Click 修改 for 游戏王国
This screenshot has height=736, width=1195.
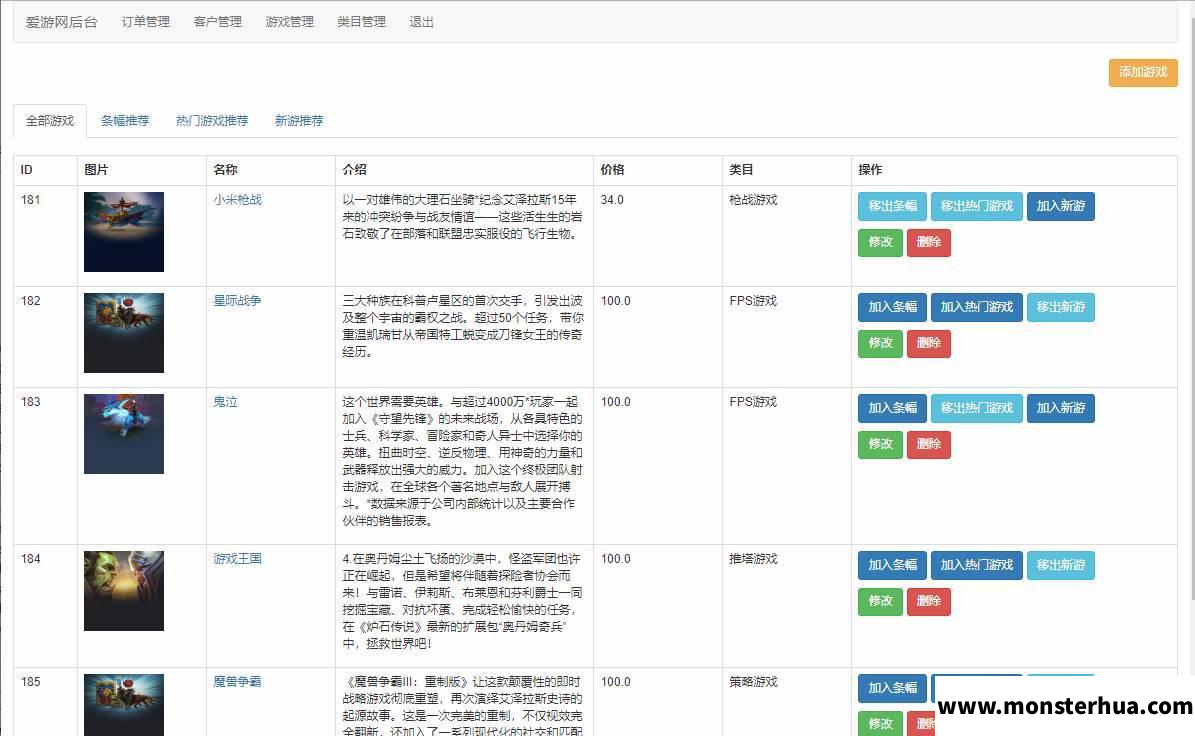tap(880, 601)
